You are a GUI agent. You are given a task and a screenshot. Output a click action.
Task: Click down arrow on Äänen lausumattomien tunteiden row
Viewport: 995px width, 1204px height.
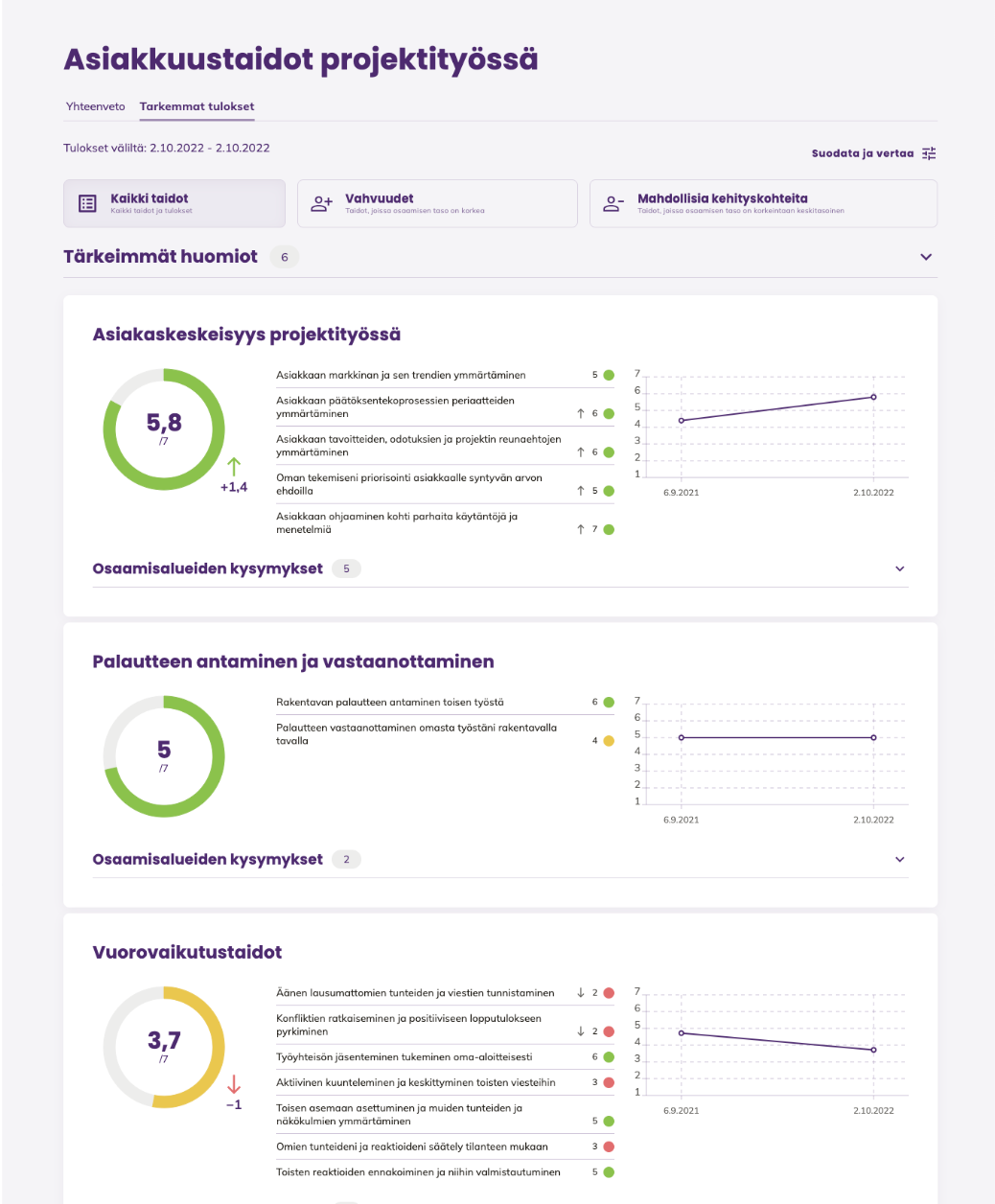581,993
